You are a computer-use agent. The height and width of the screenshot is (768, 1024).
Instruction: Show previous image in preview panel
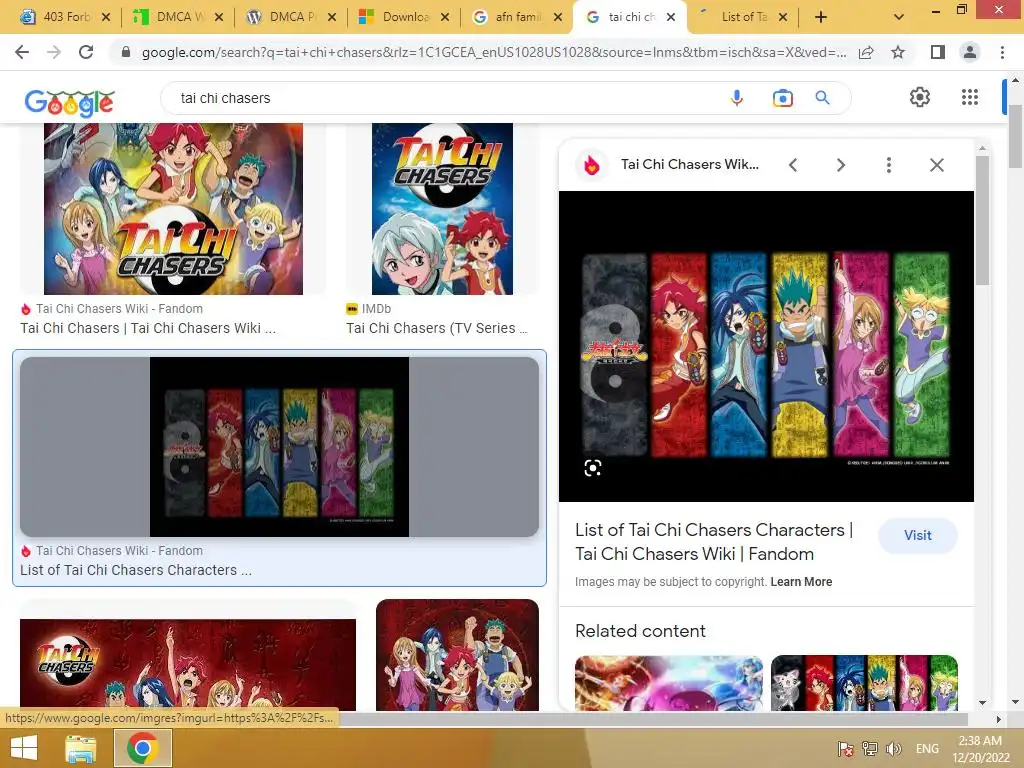tap(793, 165)
